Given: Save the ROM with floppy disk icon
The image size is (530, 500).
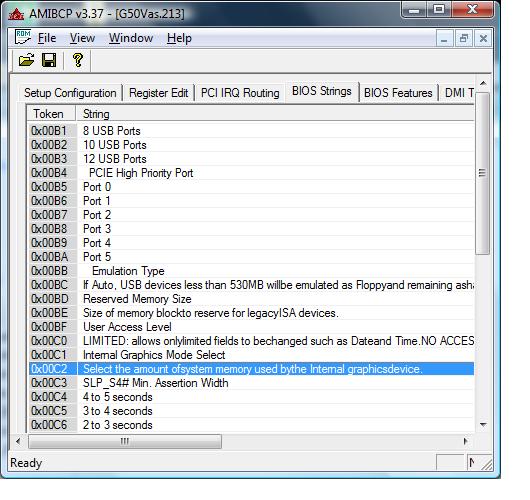Looking at the screenshot, I should tap(49, 60).
